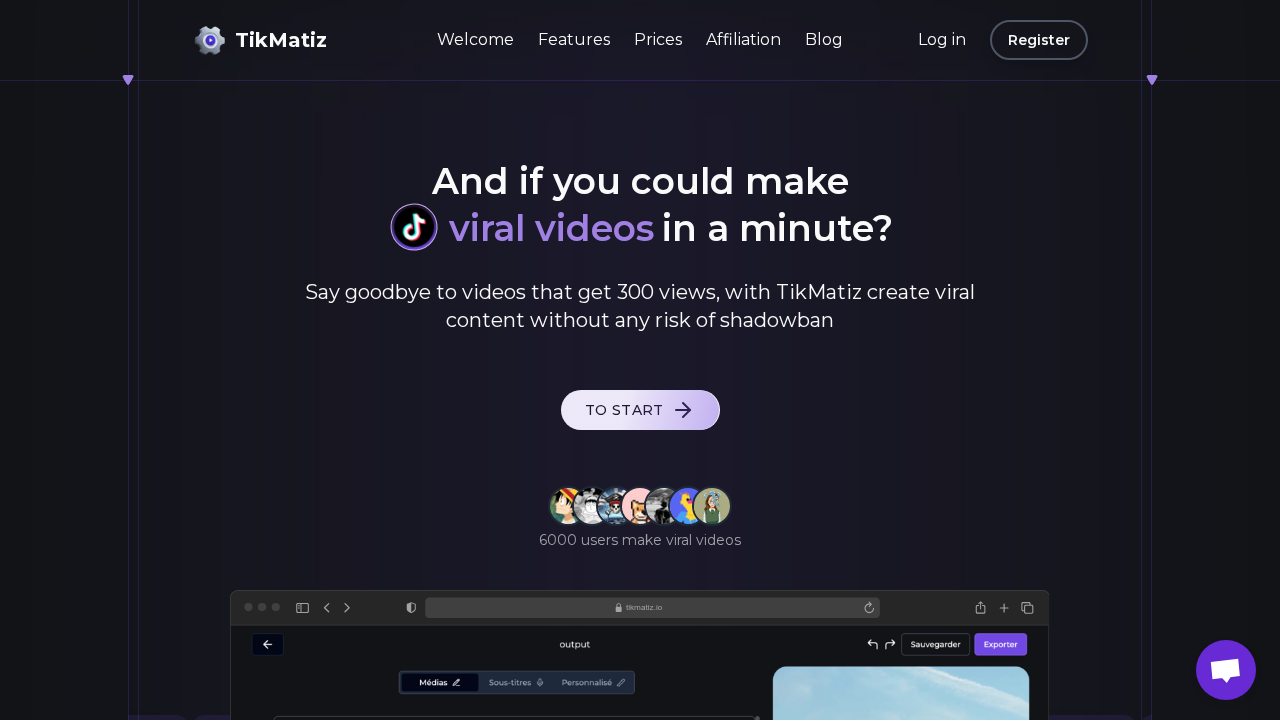Switch to the Médias tab

click(440, 682)
